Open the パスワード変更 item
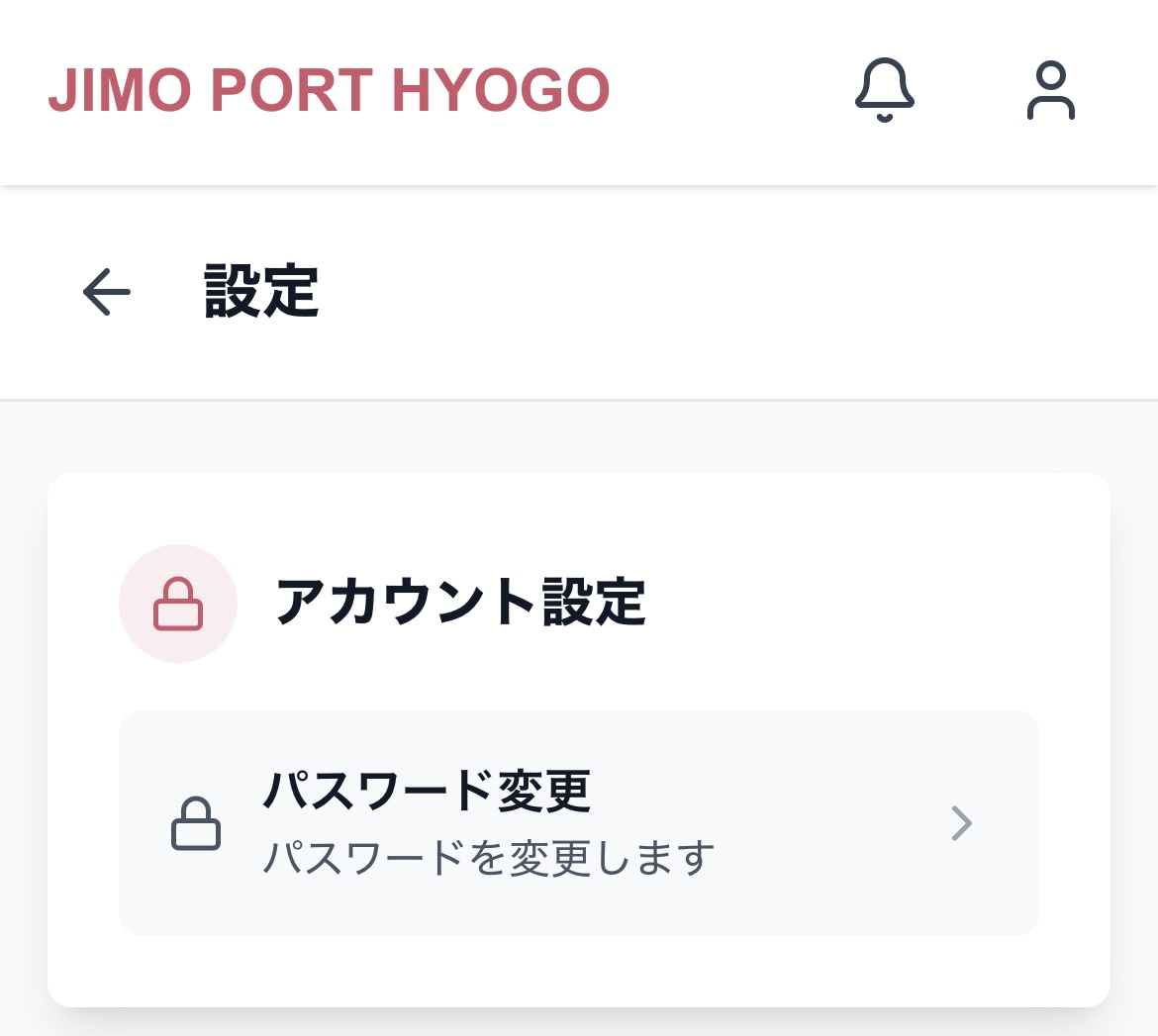 [428, 792]
